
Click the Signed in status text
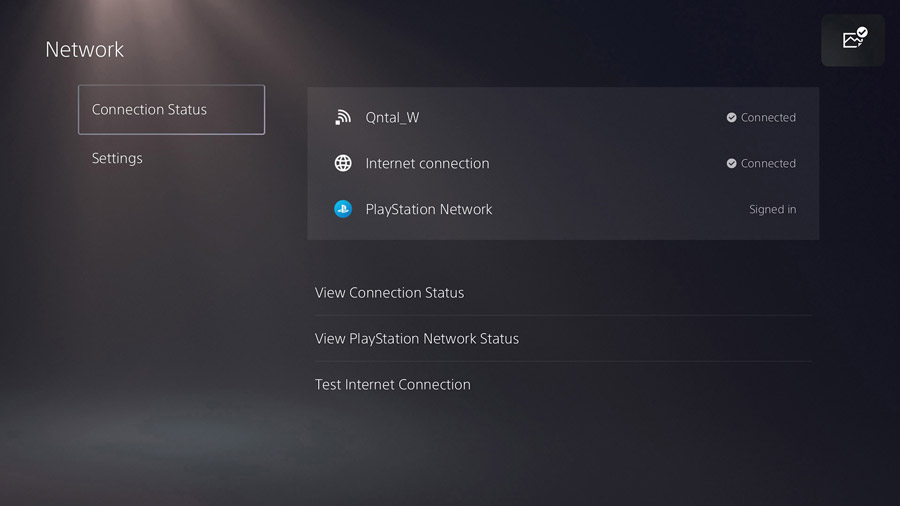tap(772, 210)
